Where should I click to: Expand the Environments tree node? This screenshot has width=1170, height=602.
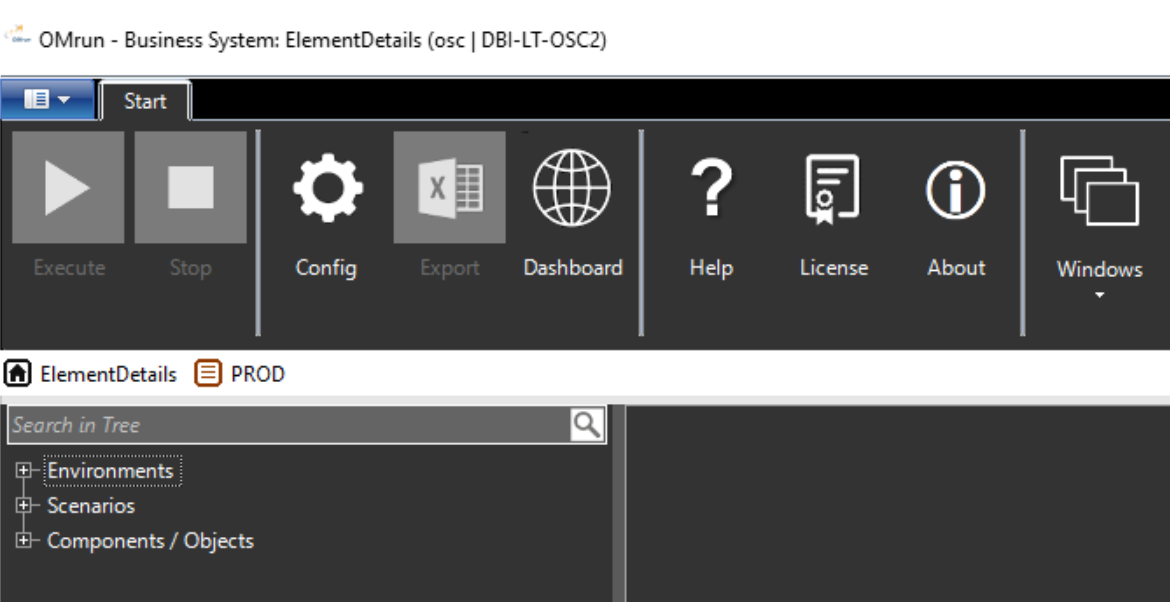(x=23, y=470)
